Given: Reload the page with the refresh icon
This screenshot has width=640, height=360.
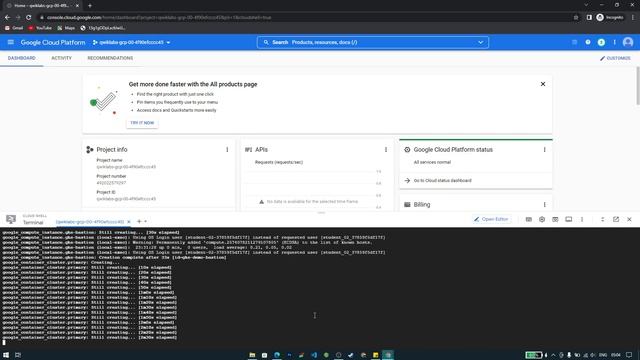Looking at the screenshot, I should click(x=29, y=18).
